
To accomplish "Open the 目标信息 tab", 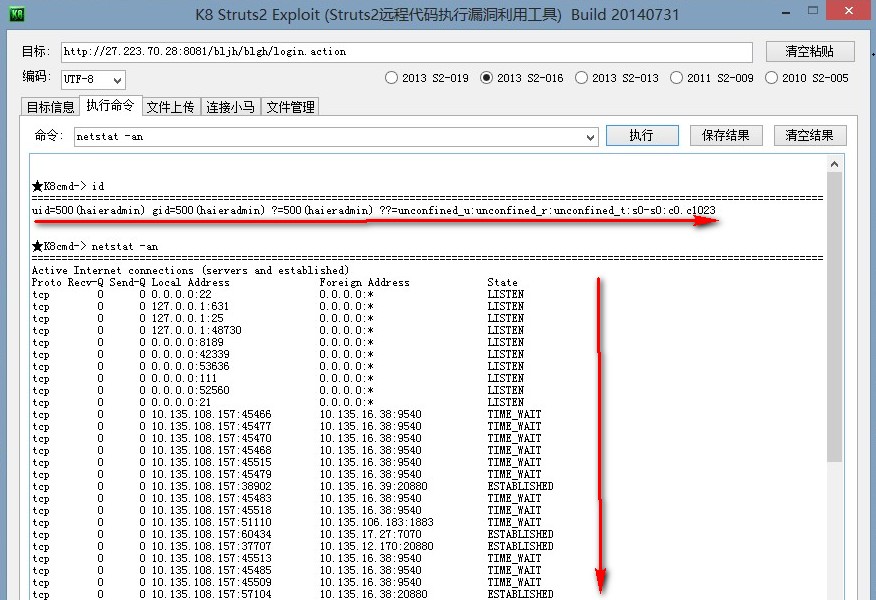I will (x=50, y=107).
